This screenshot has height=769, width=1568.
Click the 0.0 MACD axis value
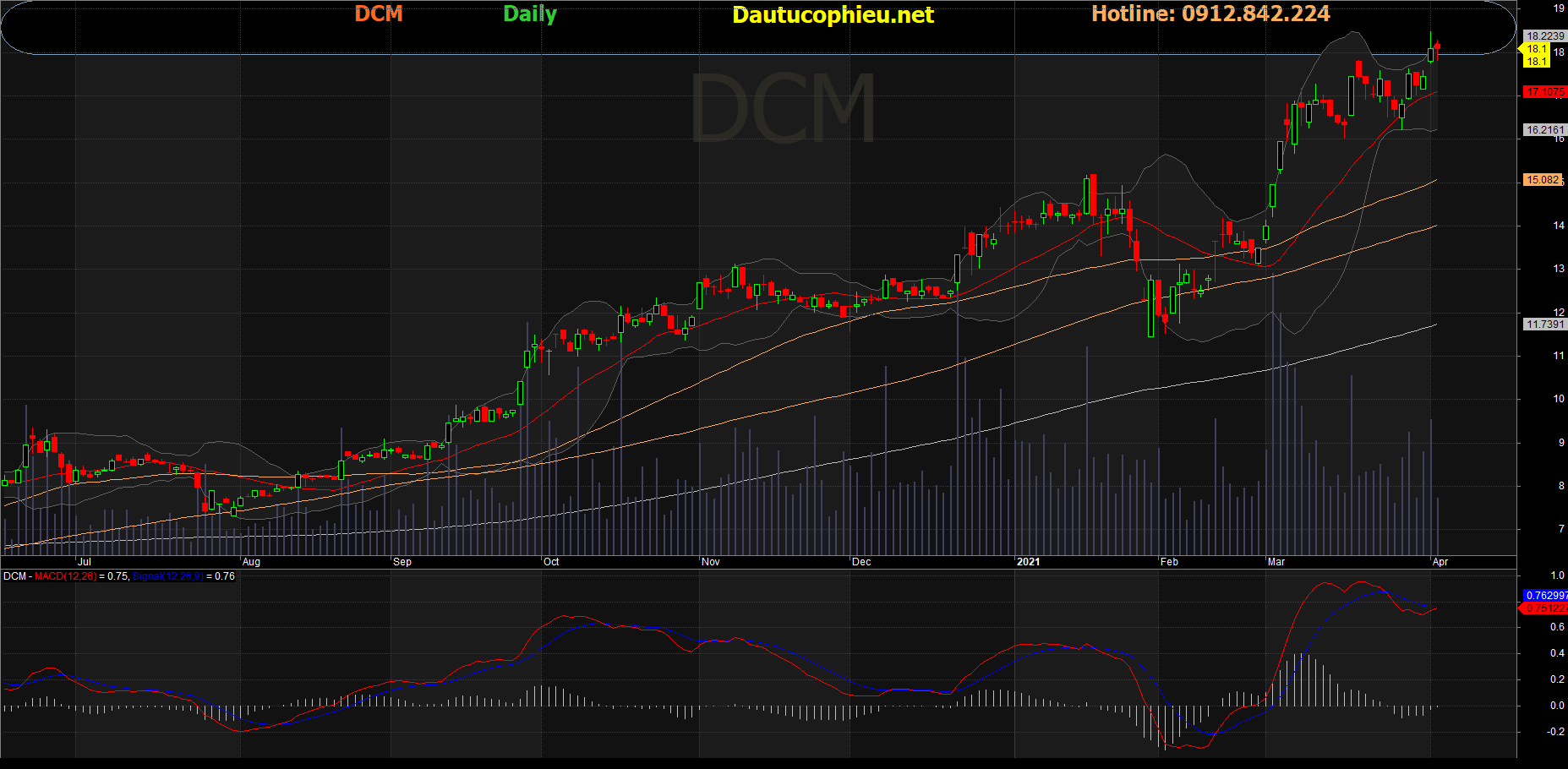(1558, 706)
